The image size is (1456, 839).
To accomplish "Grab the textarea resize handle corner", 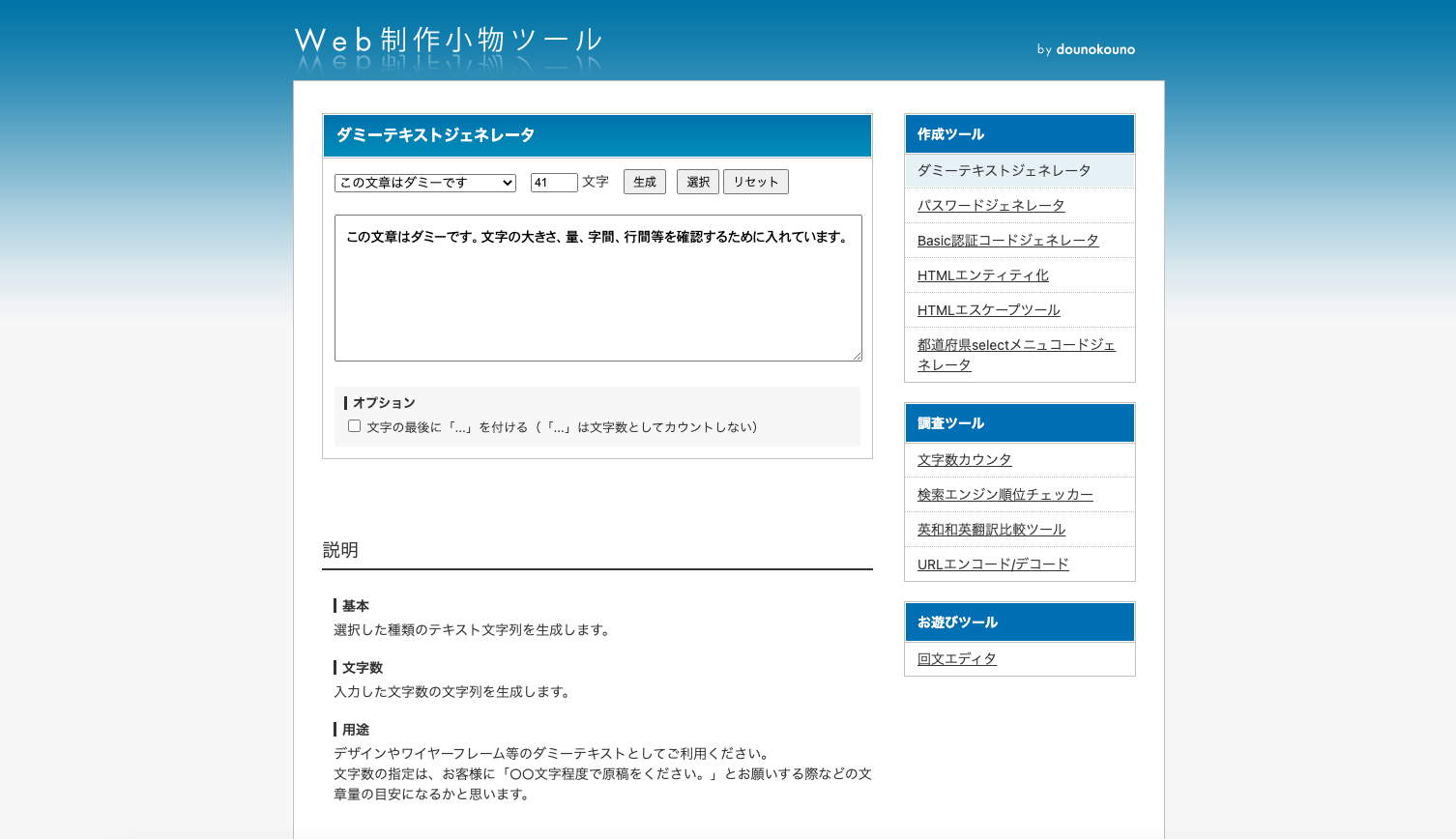I will tap(857, 356).
